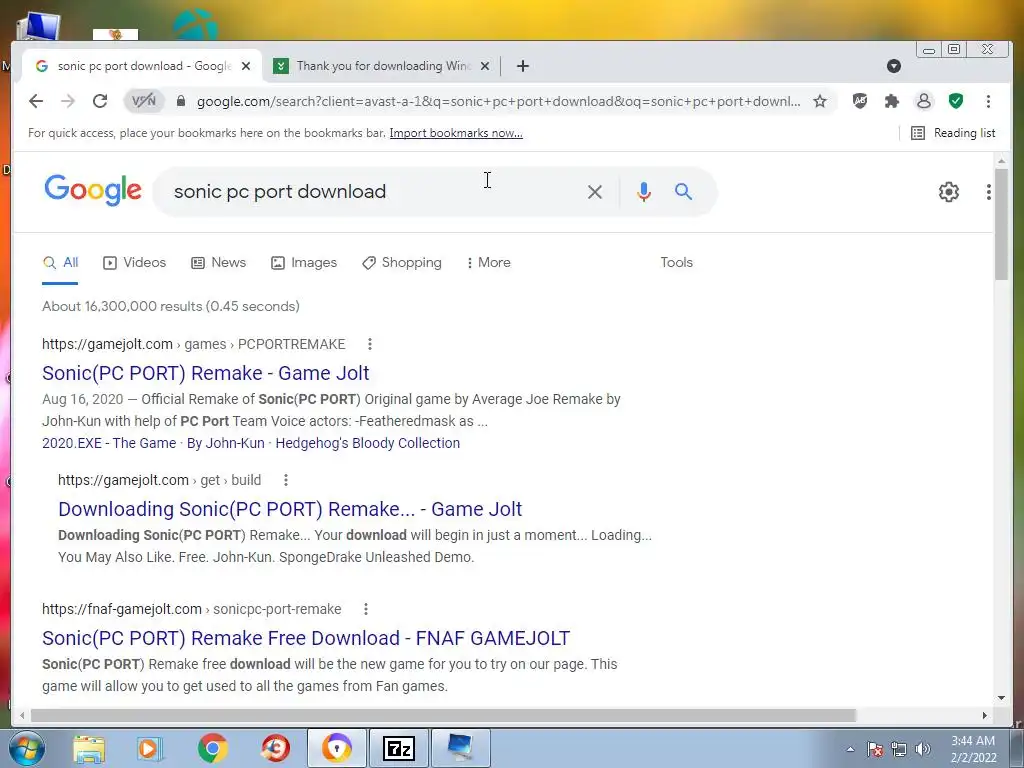The image size is (1024, 768).
Task: Submit search with magnifier icon
Action: click(683, 191)
